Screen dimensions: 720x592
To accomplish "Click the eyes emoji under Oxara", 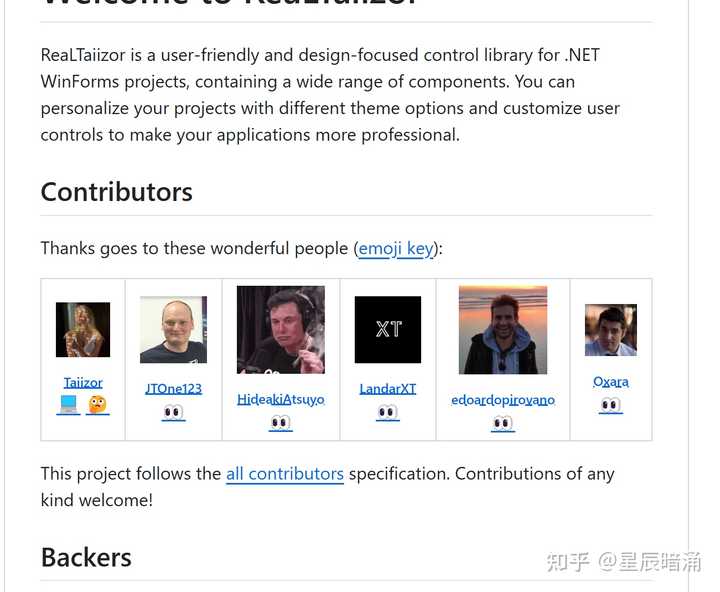I will [611, 405].
